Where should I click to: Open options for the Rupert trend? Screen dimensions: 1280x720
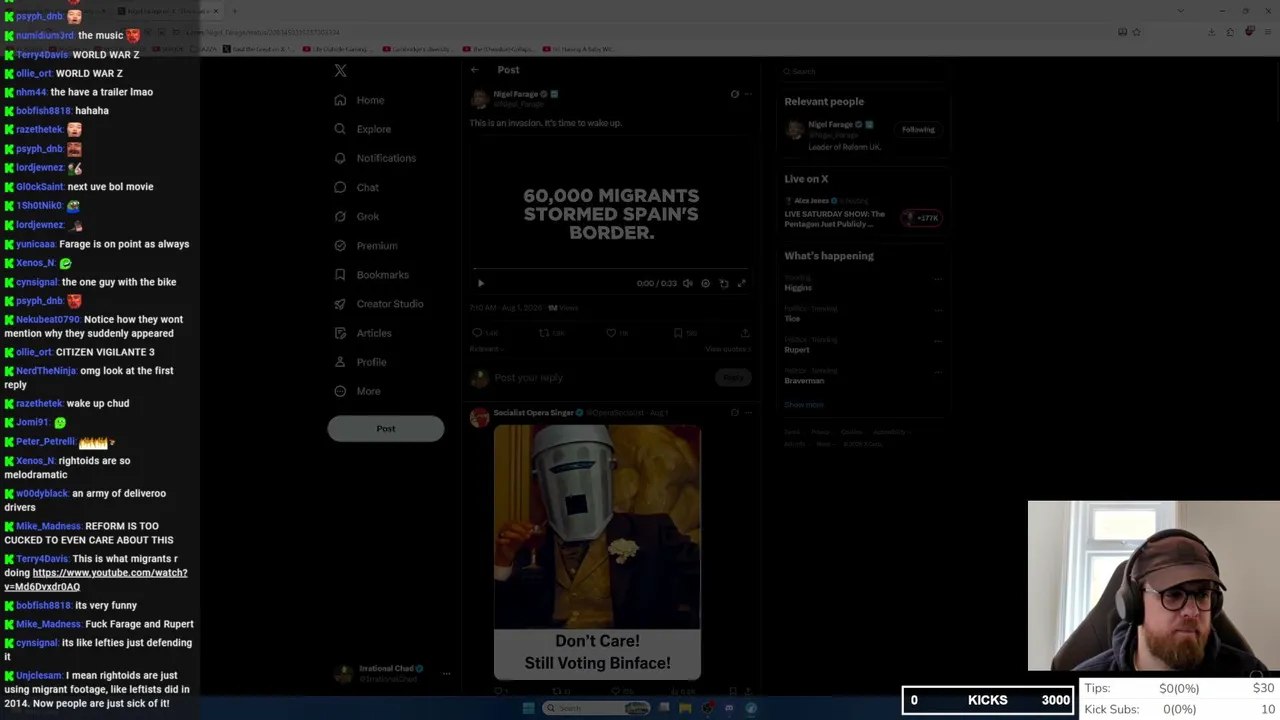938,341
